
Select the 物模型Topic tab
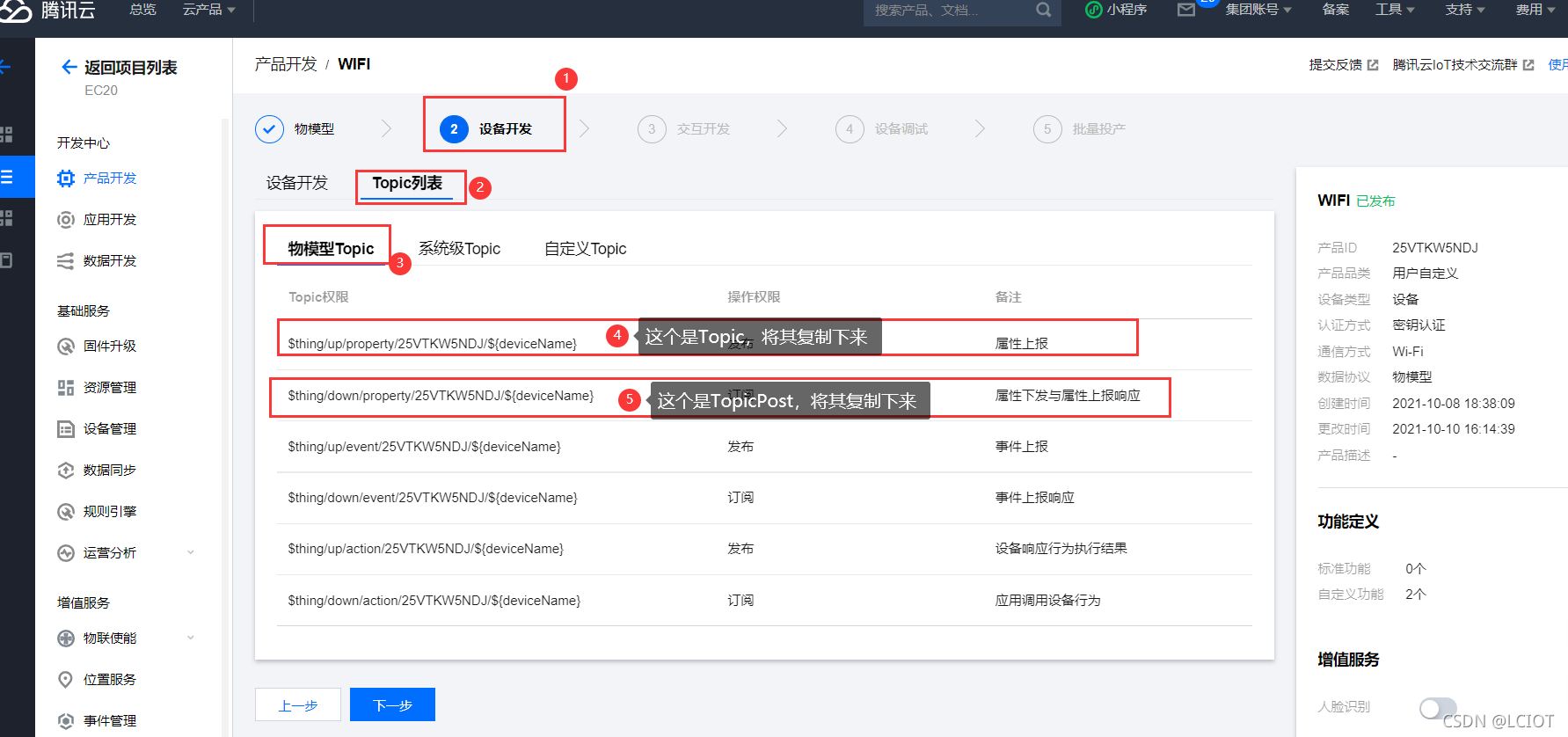pos(331,249)
